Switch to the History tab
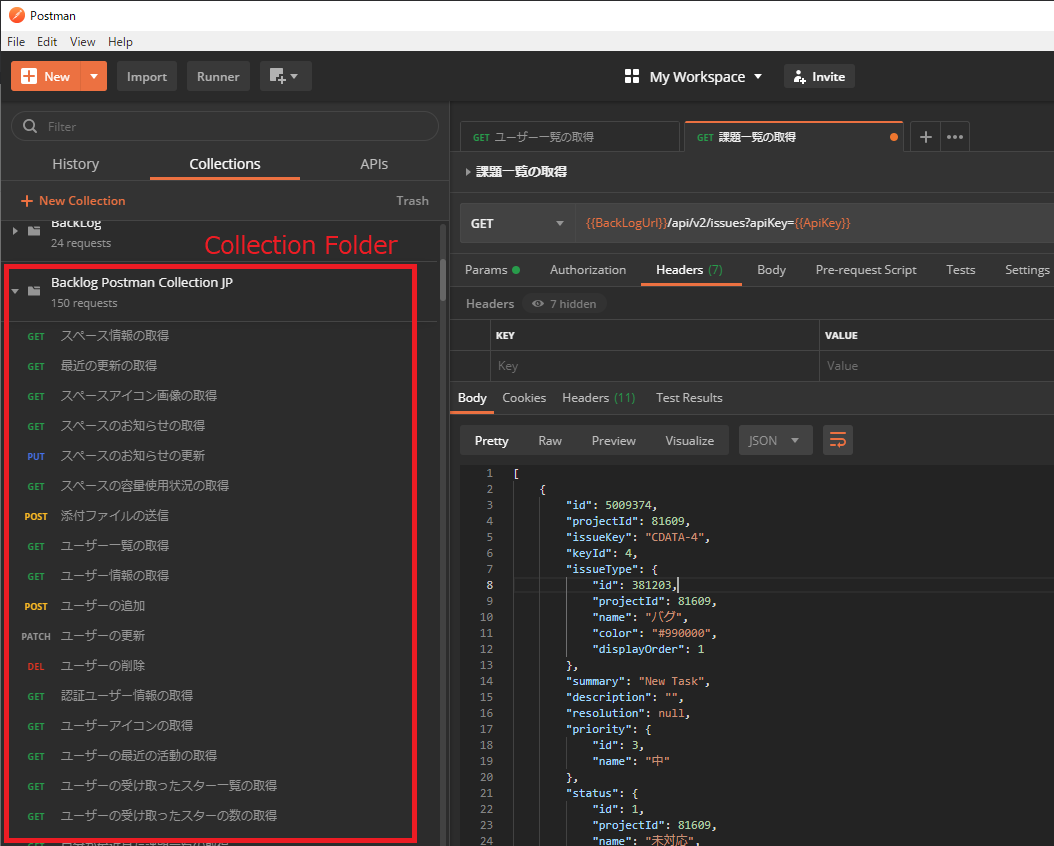Viewport: 1054px width, 846px height. (75, 164)
